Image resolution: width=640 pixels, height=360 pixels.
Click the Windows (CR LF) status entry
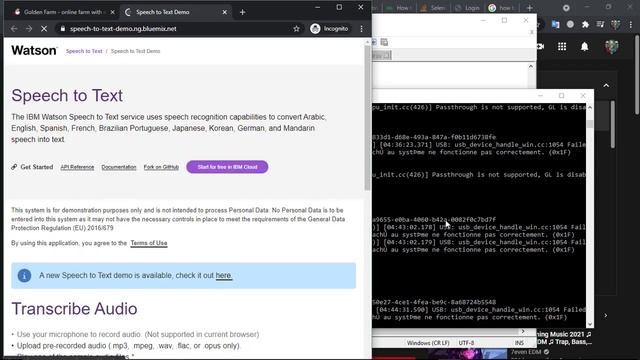click(428, 343)
